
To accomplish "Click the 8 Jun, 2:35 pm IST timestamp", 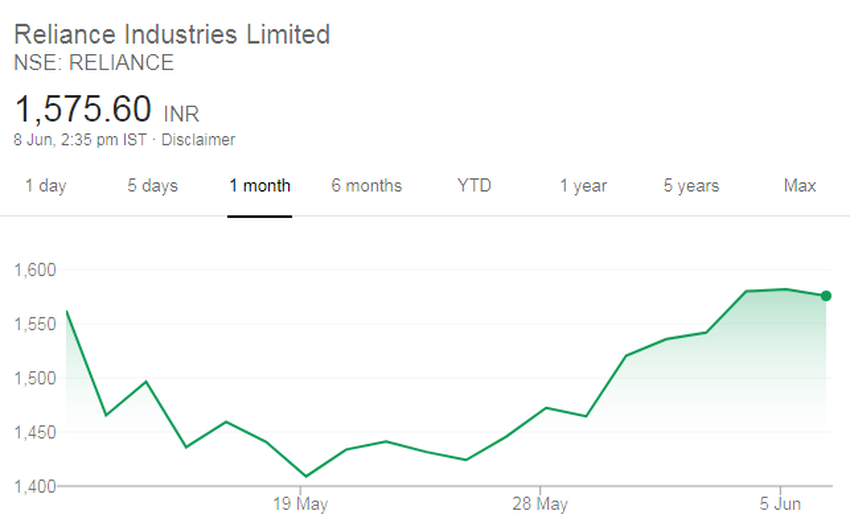I will (80, 140).
